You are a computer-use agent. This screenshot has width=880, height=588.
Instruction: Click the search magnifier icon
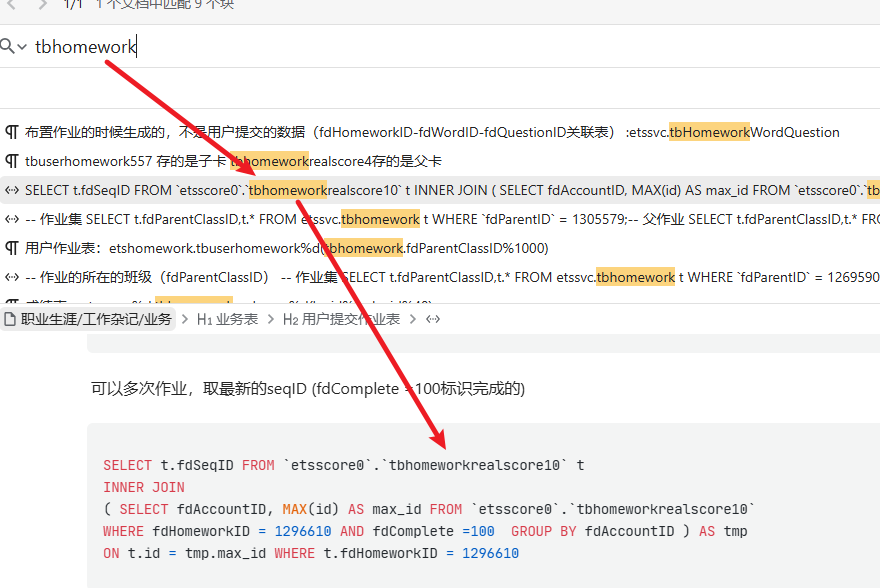7,46
